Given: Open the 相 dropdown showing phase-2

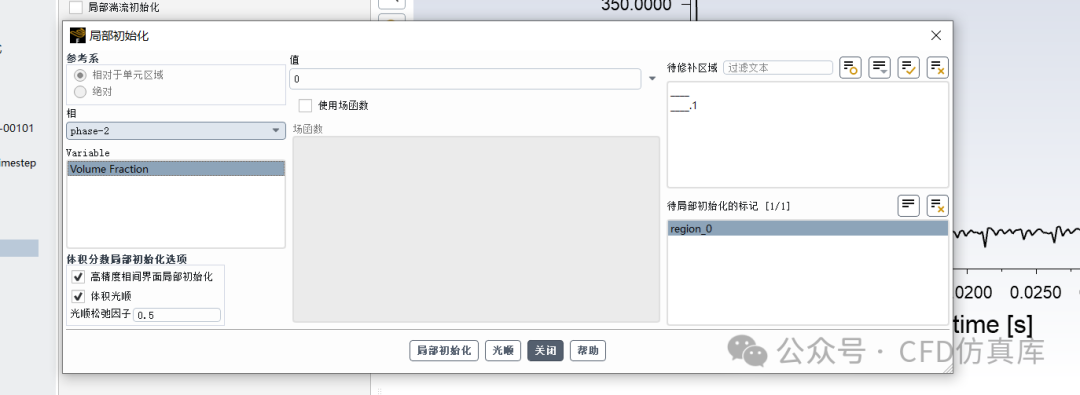Looking at the screenshot, I should [176, 131].
